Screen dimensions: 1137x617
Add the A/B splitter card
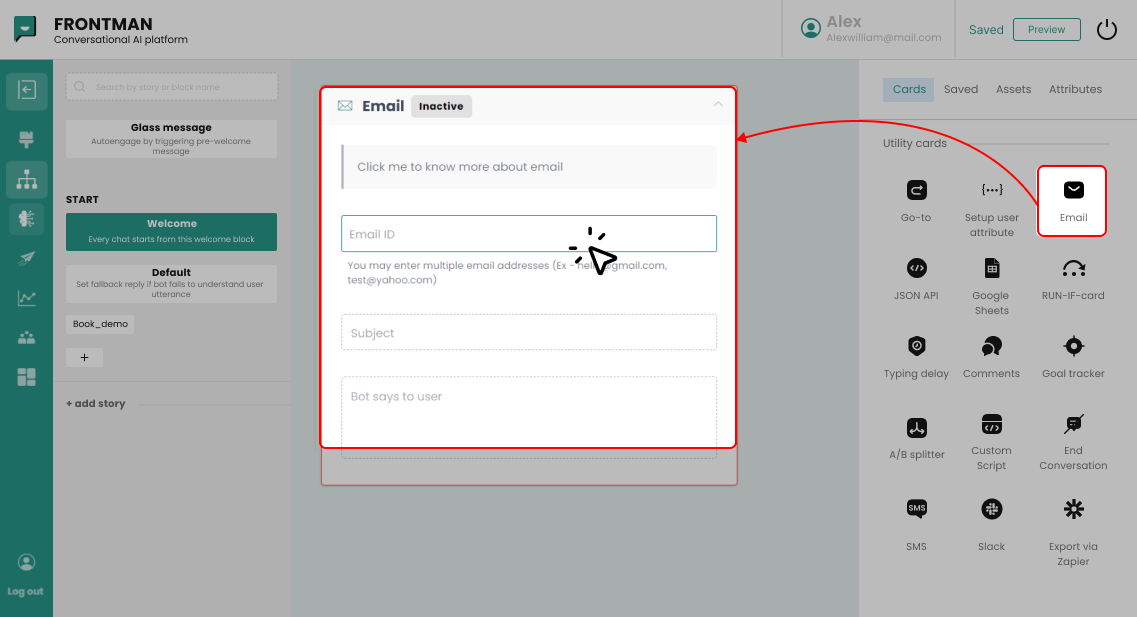tap(916, 437)
